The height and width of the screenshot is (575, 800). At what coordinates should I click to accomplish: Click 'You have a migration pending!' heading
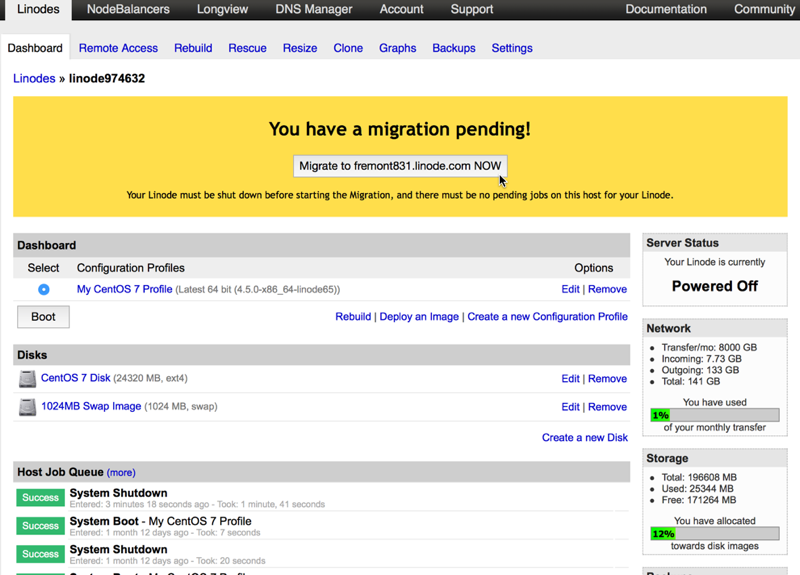click(x=400, y=129)
